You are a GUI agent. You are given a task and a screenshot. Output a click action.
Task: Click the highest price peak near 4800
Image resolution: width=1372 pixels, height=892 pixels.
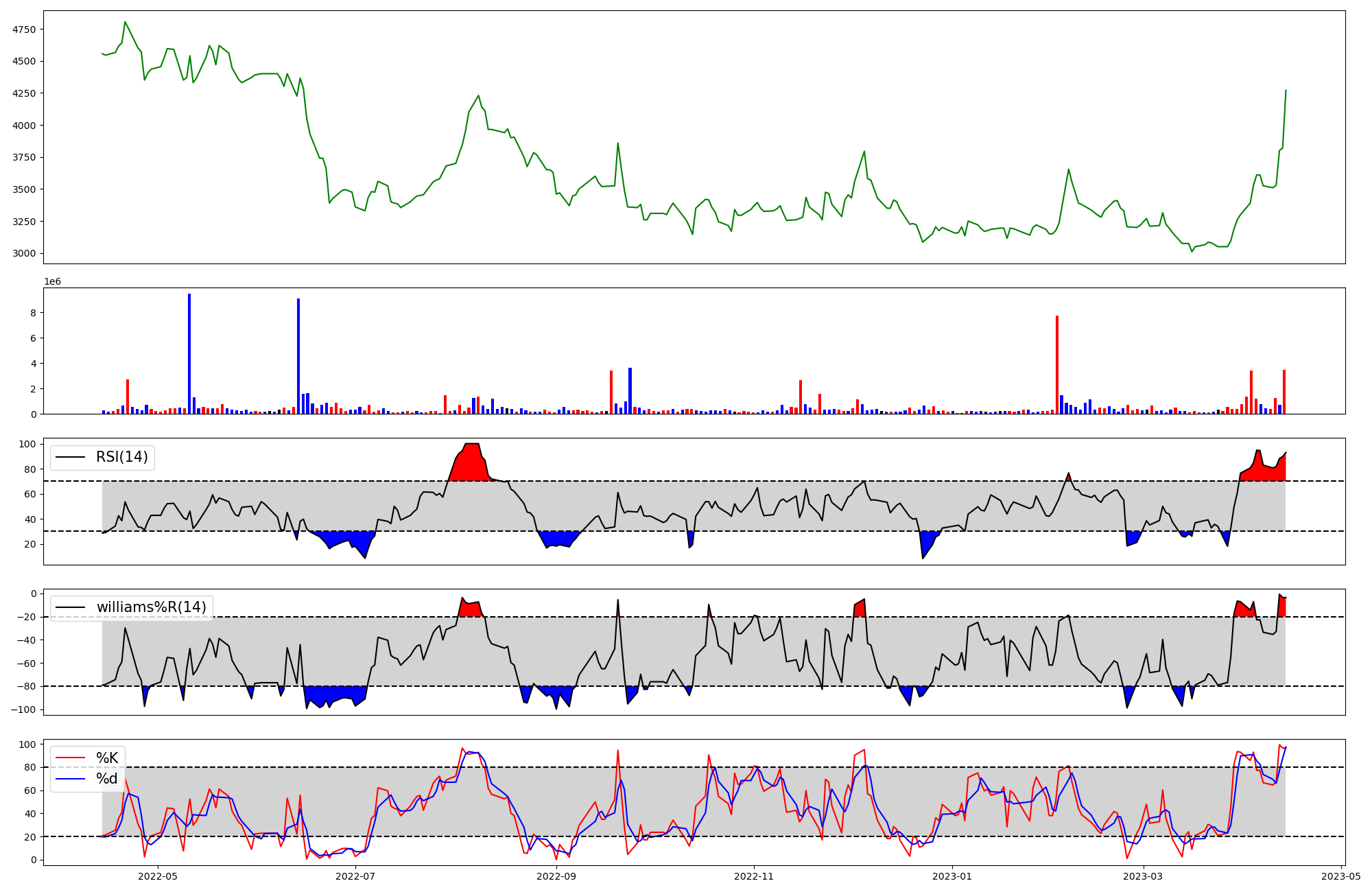(125, 23)
